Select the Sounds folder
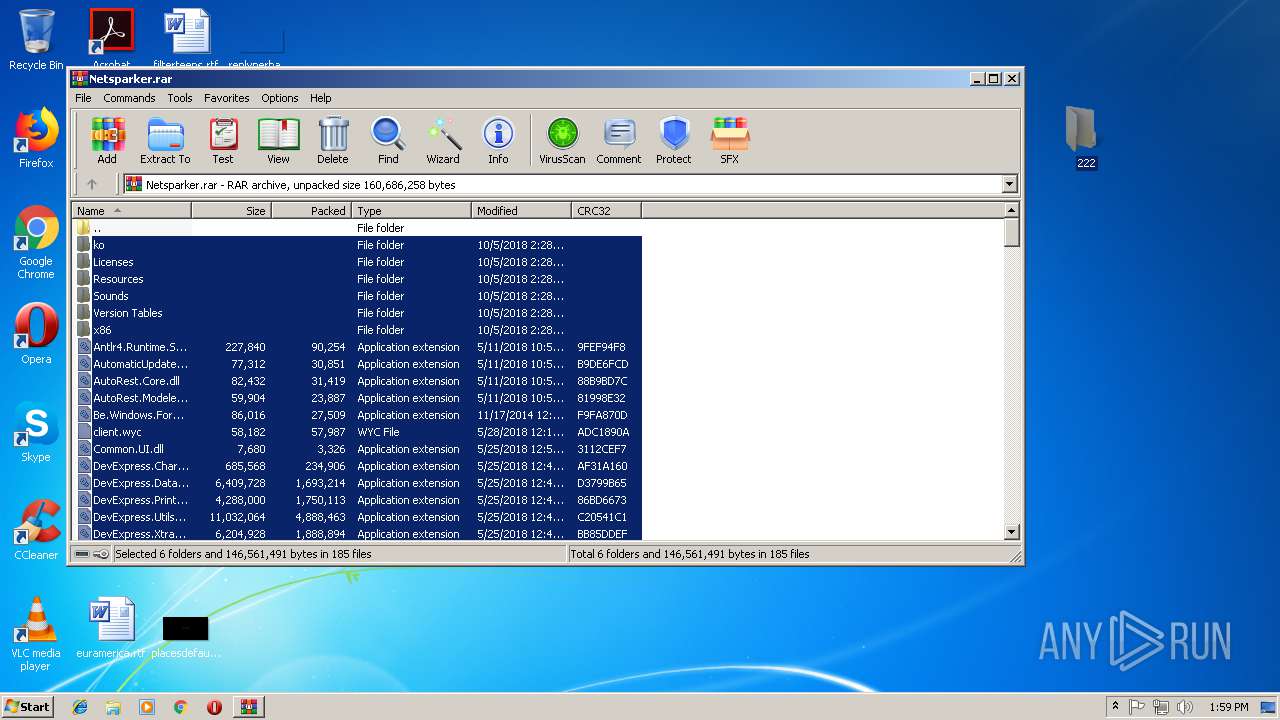The image size is (1280, 720). pyautogui.click(x=358, y=296)
